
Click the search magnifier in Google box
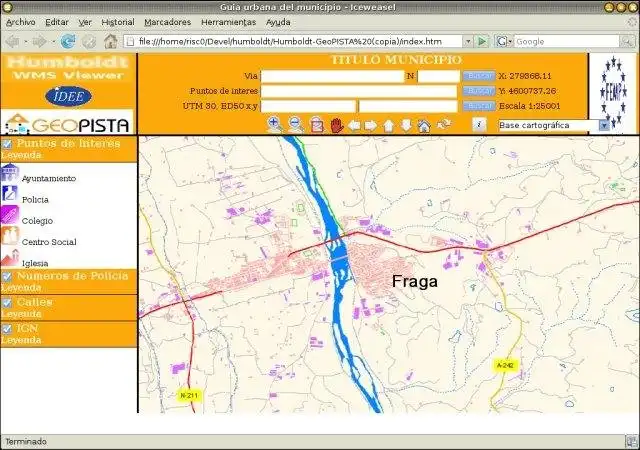(627, 41)
